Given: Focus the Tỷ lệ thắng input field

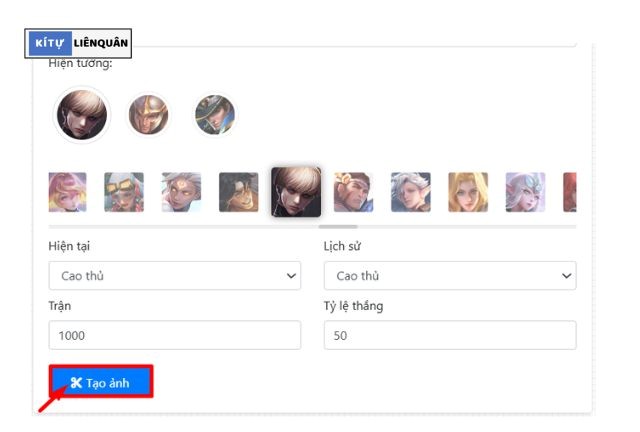Looking at the screenshot, I should (450, 335).
